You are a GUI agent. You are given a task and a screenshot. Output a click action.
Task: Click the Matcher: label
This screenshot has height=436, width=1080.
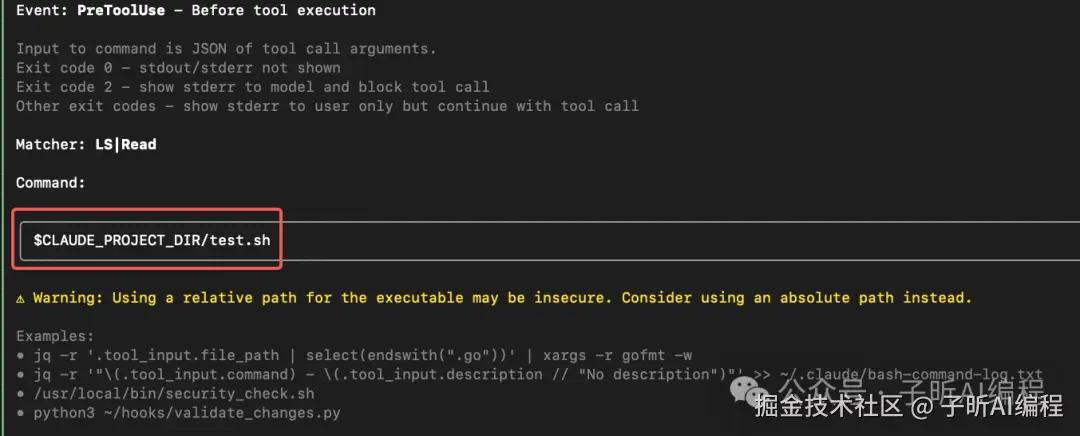click(x=47, y=144)
